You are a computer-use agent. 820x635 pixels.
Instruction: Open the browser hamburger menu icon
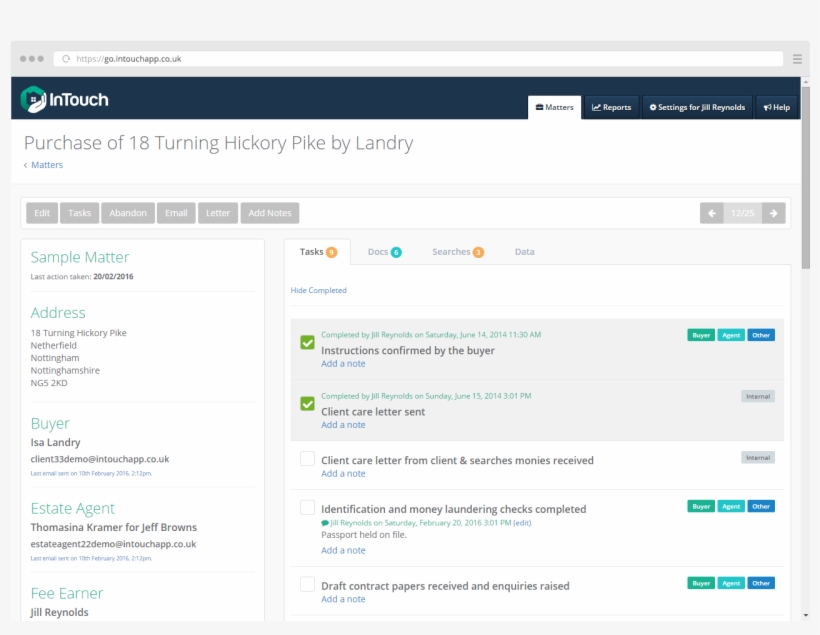click(795, 56)
